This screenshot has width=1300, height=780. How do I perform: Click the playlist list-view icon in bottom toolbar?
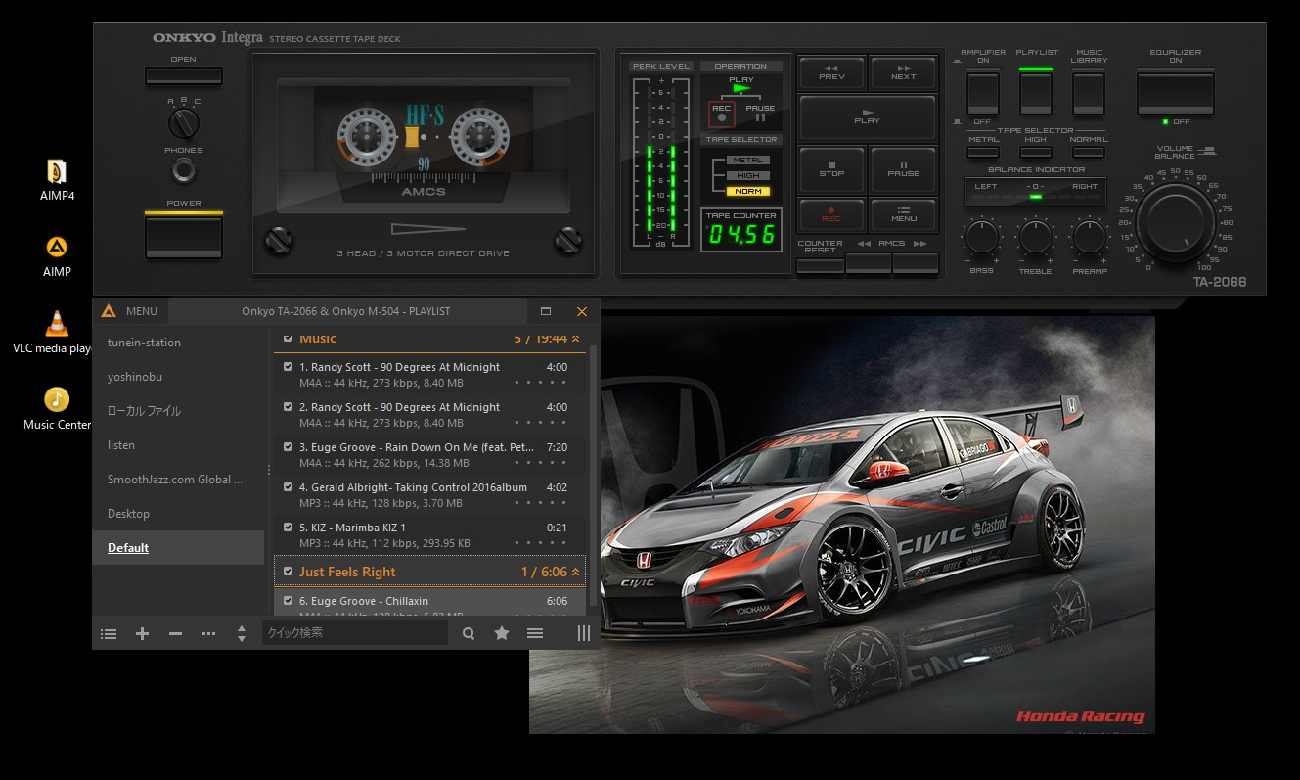(x=109, y=633)
